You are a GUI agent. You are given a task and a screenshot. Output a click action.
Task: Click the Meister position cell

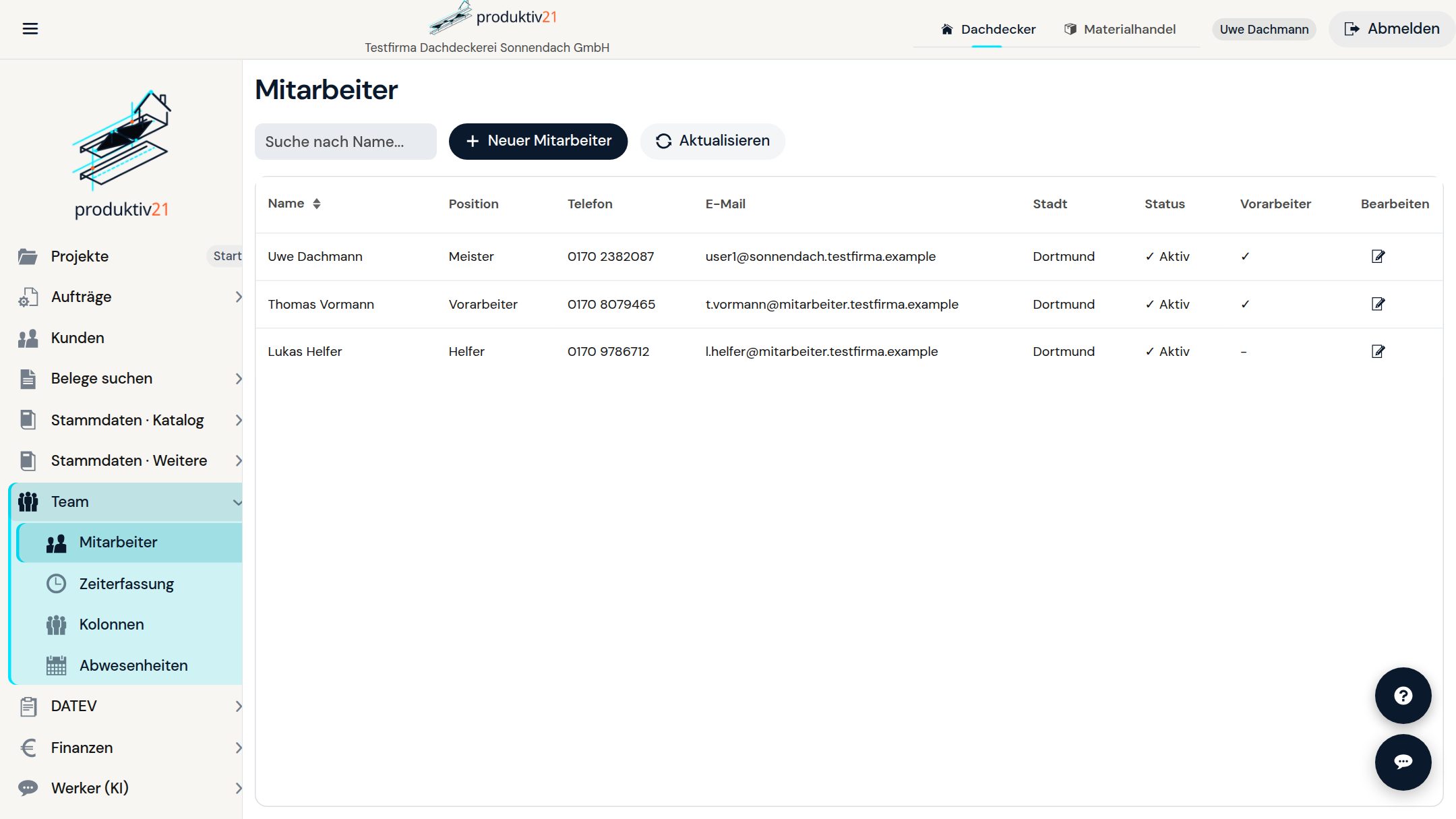[471, 256]
